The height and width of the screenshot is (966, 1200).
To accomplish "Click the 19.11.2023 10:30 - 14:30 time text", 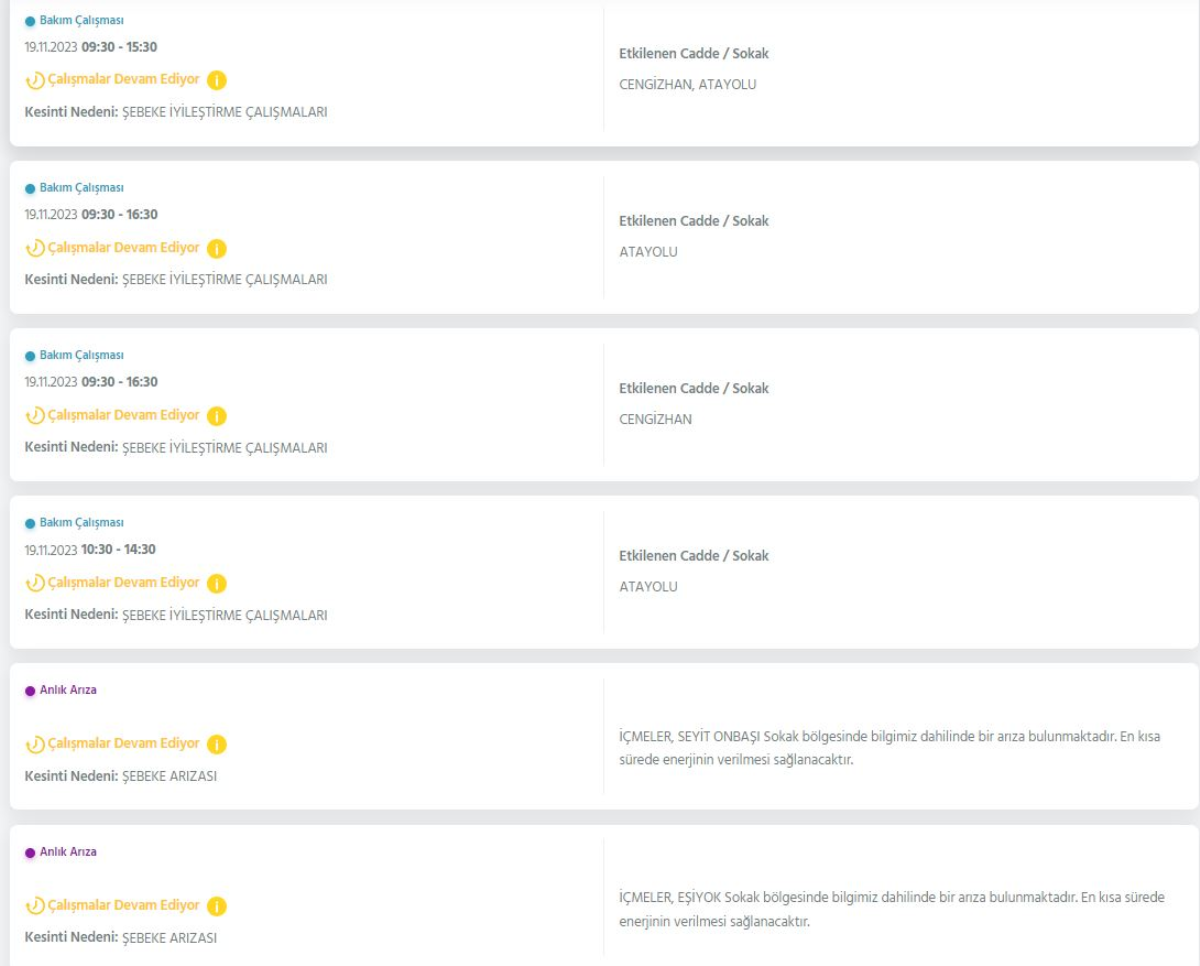I will point(90,550).
